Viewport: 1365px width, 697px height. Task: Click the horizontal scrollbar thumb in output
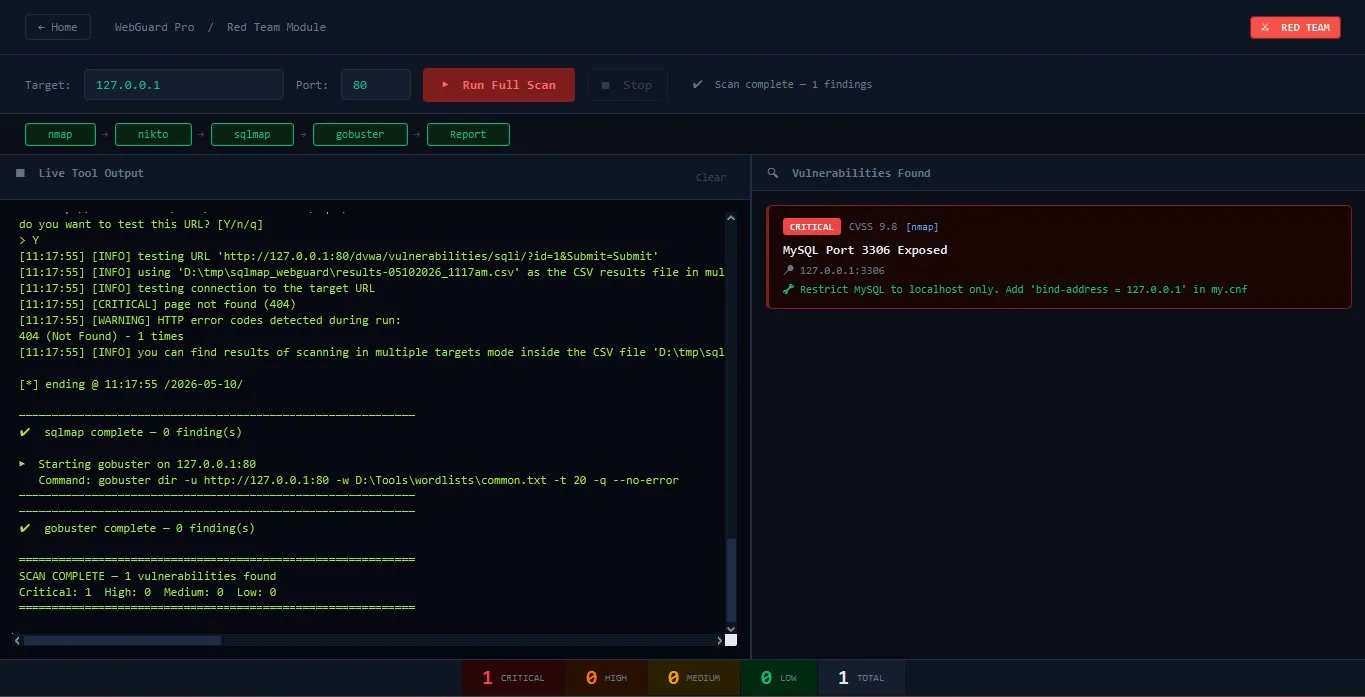pos(122,640)
